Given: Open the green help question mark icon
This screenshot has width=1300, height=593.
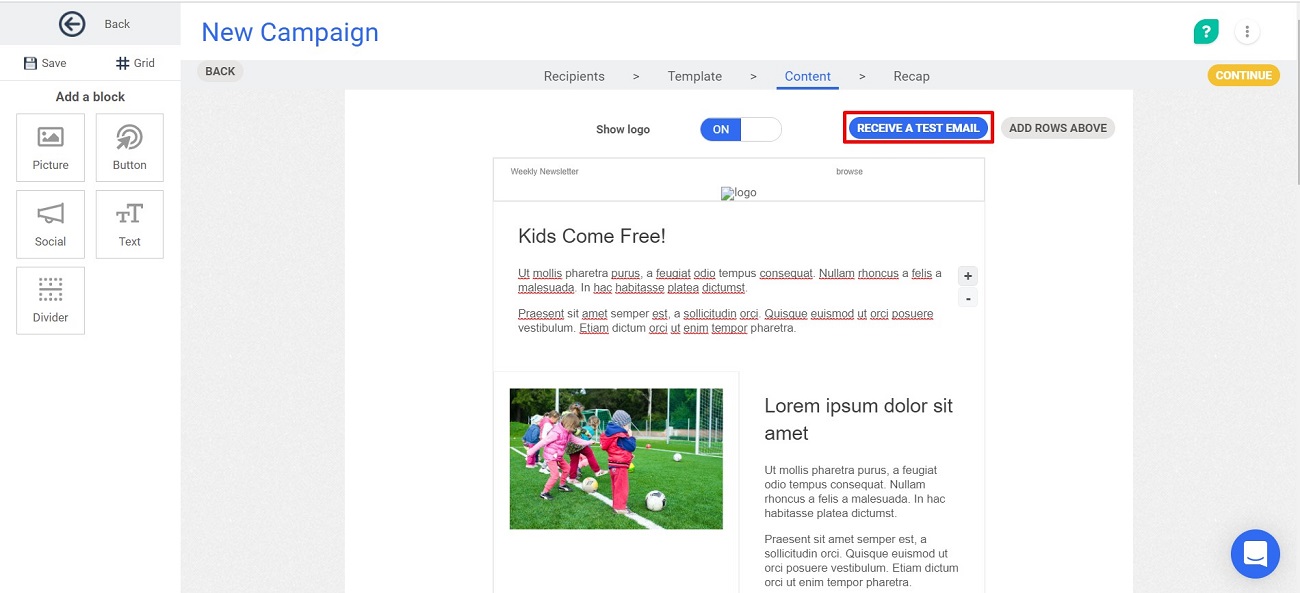Looking at the screenshot, I should pyautogui.click(x=1206, y=32).
